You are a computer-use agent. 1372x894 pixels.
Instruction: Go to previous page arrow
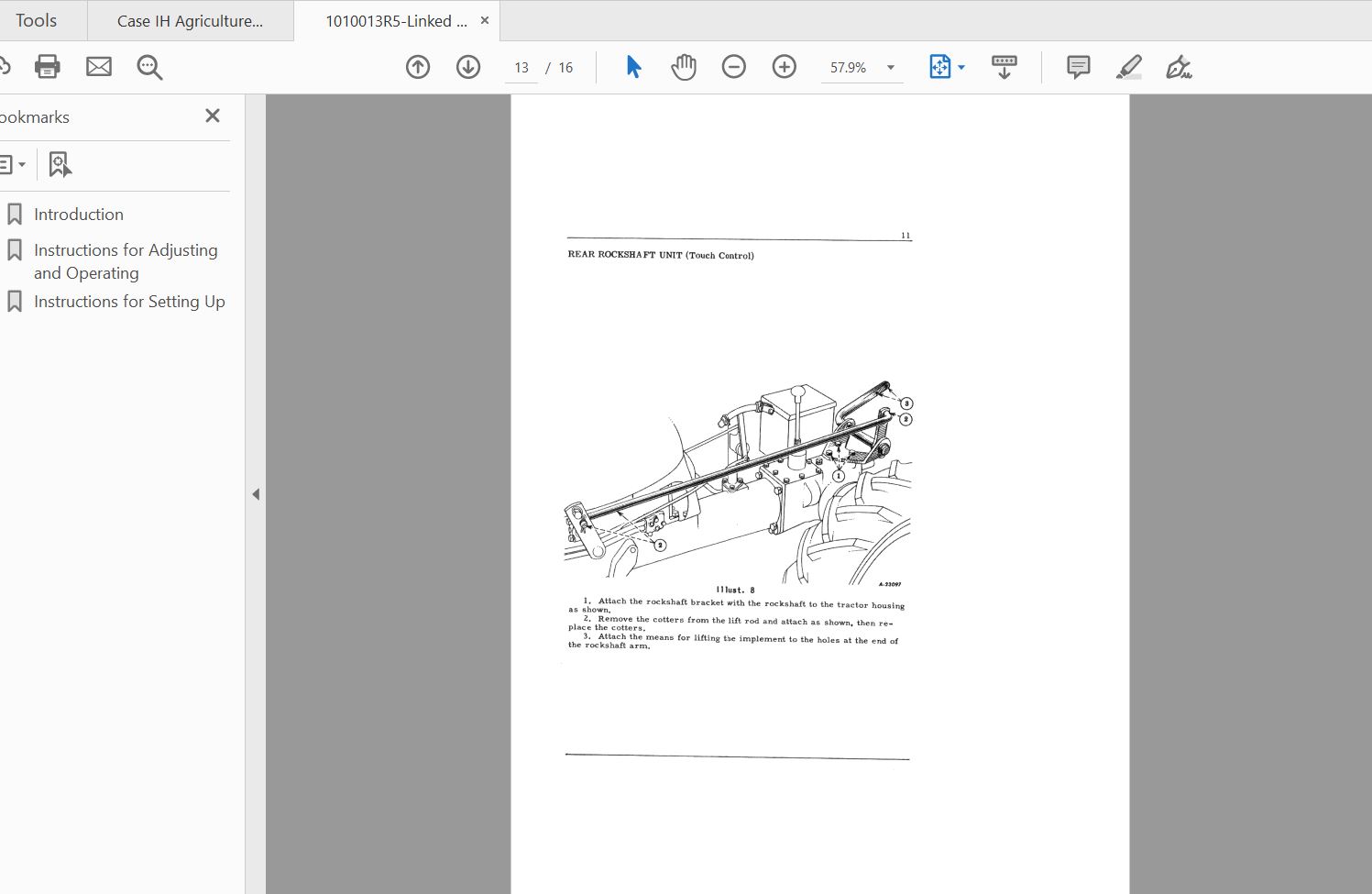418,67
